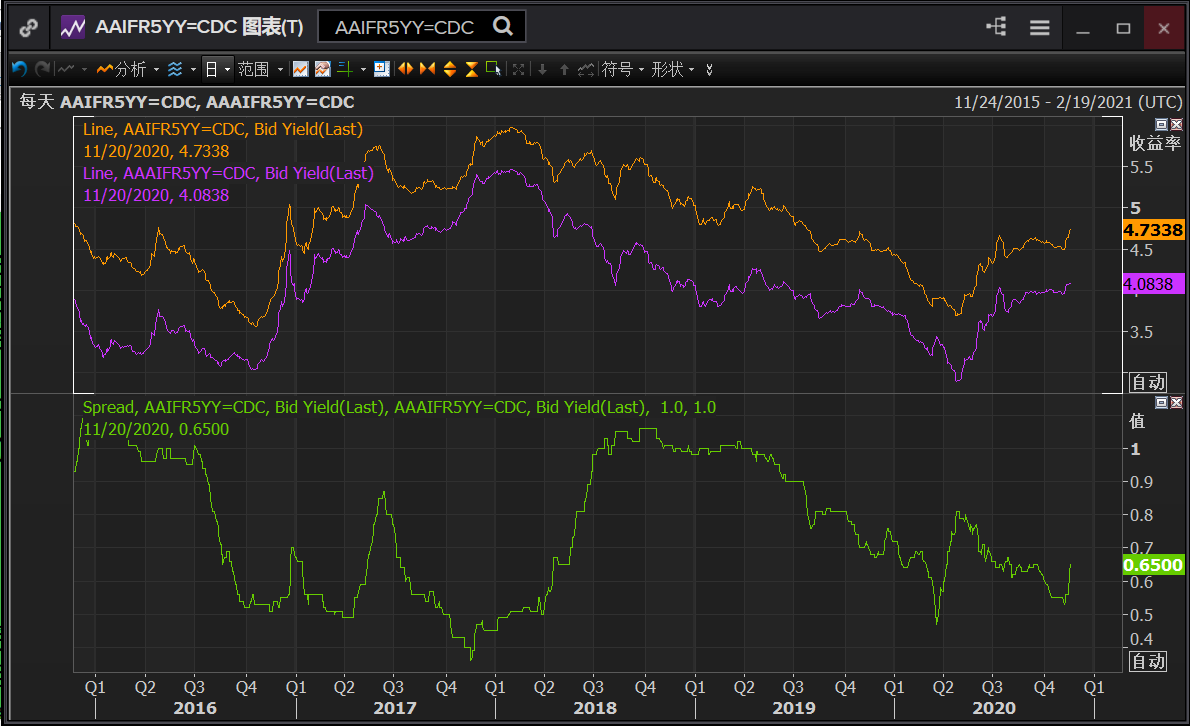The image size is (1190, 726).
Task: Click the blue crosshair plus icon
Action: point(382,69)
